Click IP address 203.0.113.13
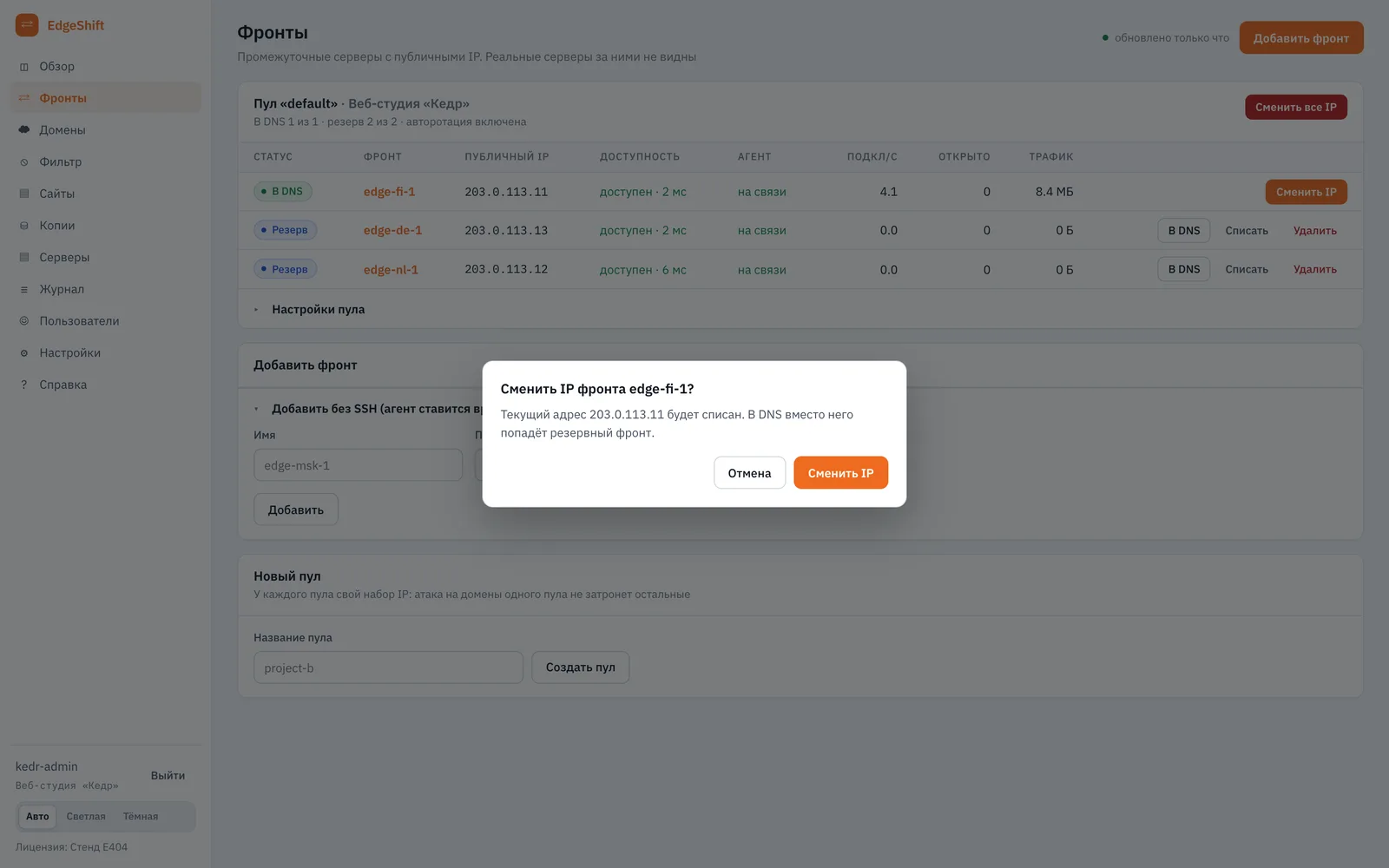Image resolution: width=1389 pixels, height=868 pixels. click(506, 231)
